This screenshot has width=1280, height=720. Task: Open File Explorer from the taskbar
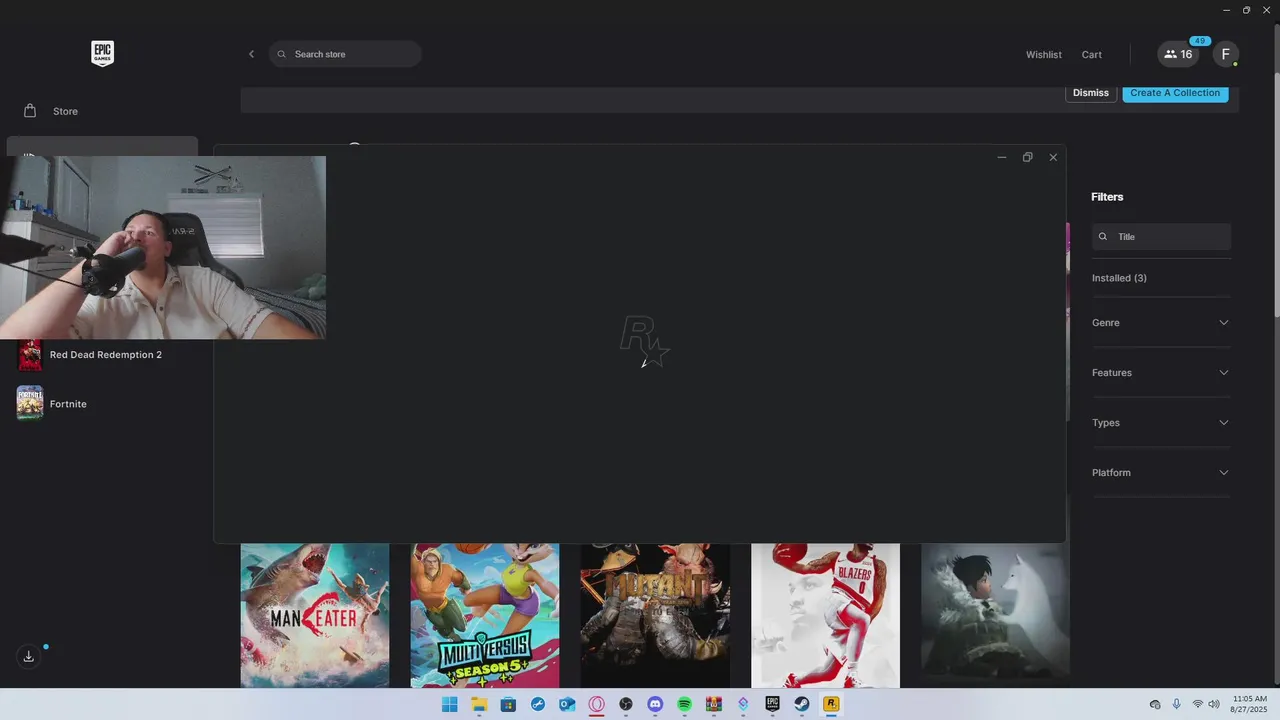pos(479,704)
